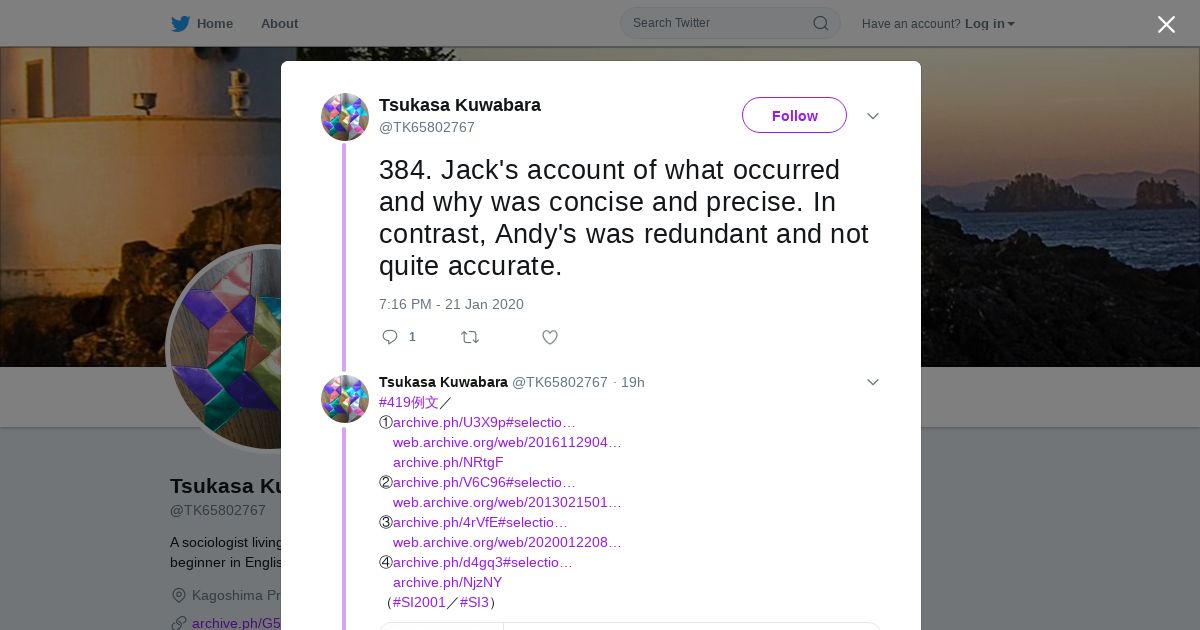Image resolution: width=1200 pixels, height=630 pixels.
Task: Go to the About page
Action: (279, 23)
